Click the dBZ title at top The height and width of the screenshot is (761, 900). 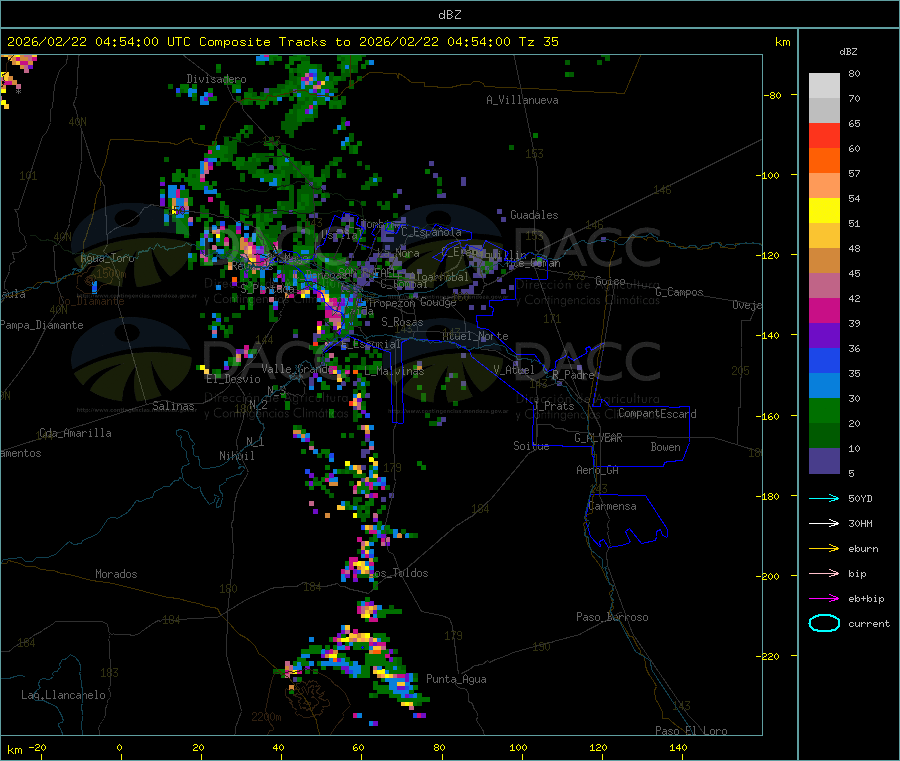point(449,14)
